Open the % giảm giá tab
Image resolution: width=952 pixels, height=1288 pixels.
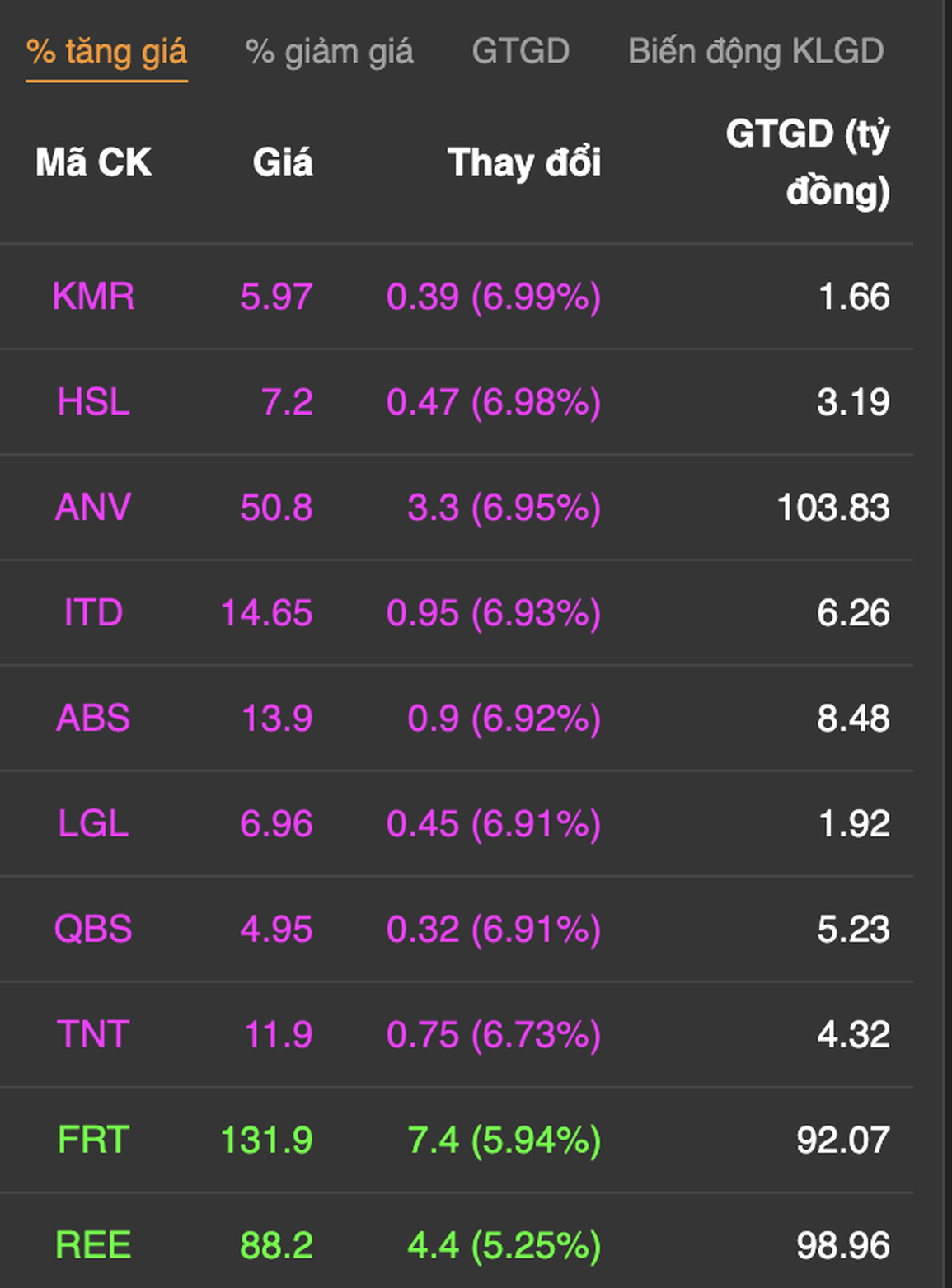pos(329,52)
